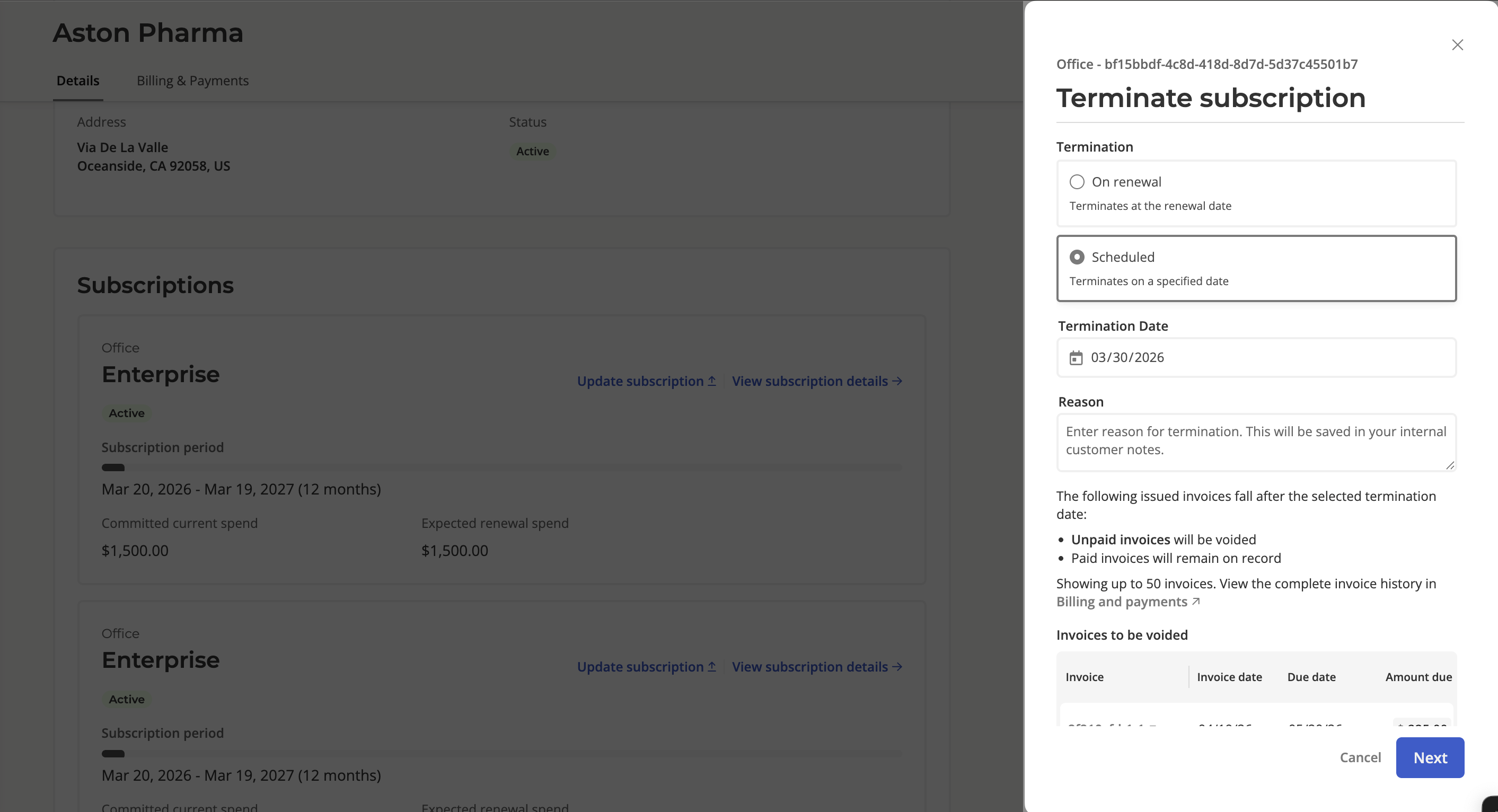Click the top card's subscription period progress bar
This screenshot has height=812, width=1498.
point(501,467)
